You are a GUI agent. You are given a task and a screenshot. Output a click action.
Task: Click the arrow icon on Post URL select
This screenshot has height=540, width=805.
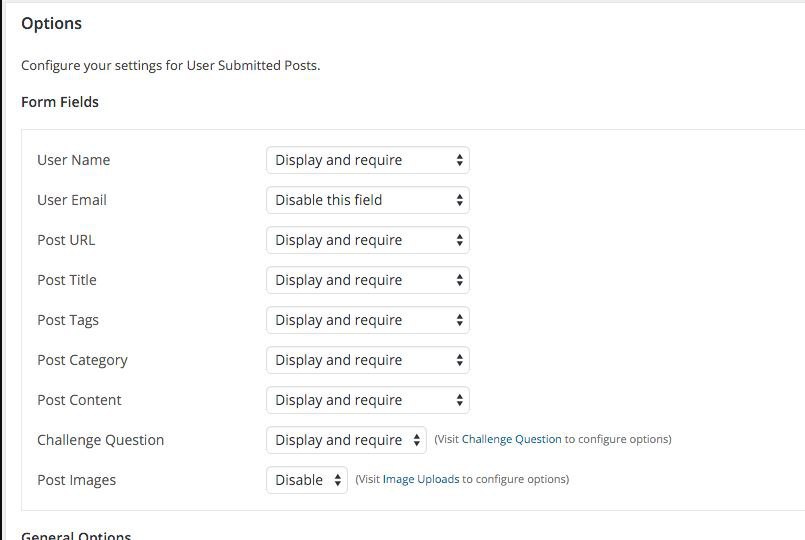(x=459, y=240)
